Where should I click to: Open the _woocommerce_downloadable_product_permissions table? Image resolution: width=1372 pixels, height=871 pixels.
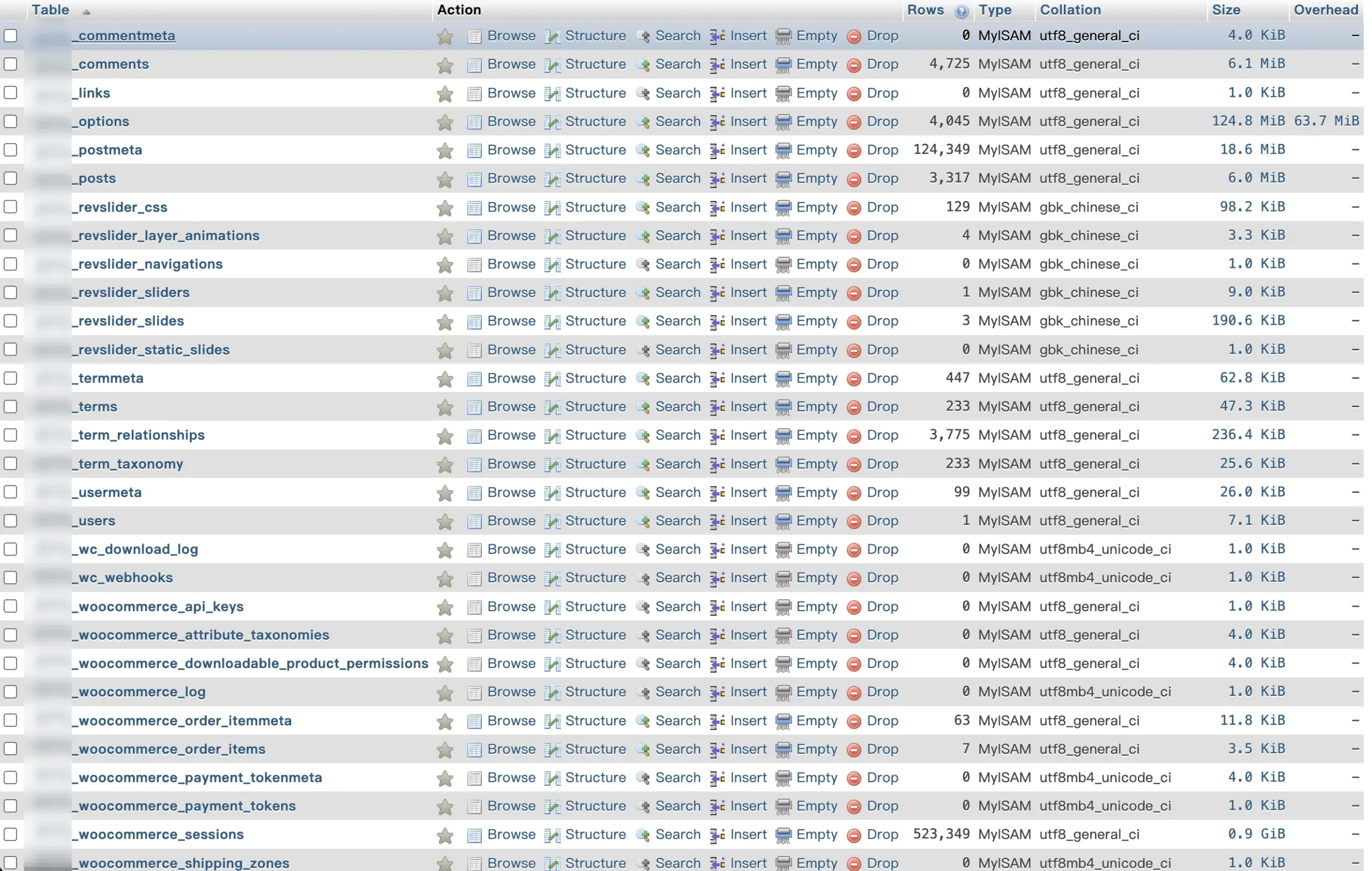click(250, 663)
